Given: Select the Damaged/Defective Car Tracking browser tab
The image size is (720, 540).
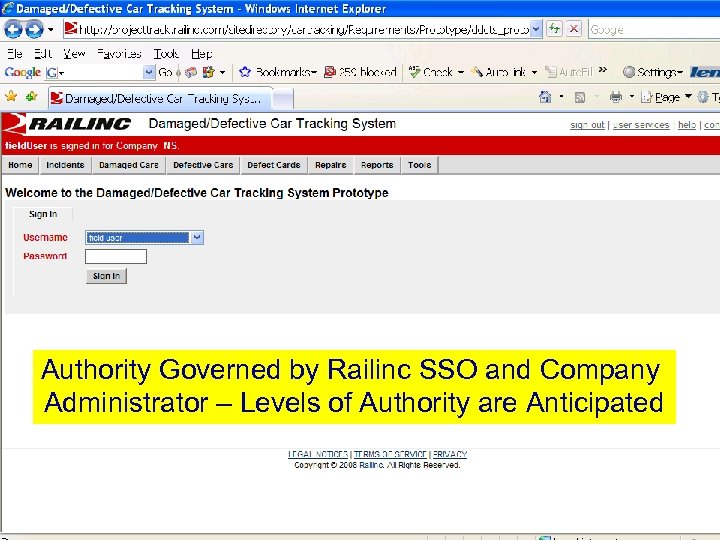Looking at the screenshot, I should [x=160, y=98].
